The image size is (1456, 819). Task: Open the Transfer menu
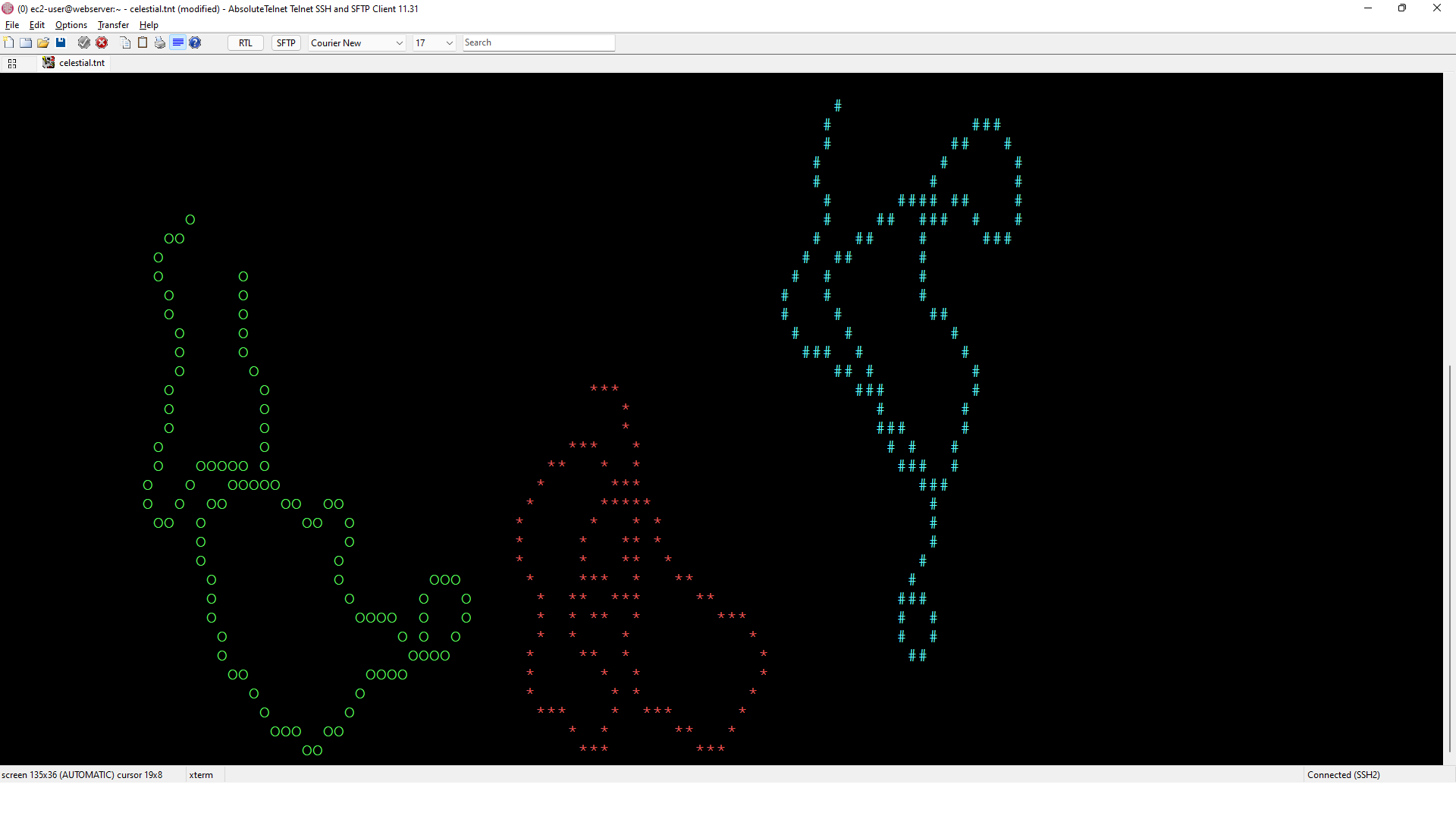point(113,25)
